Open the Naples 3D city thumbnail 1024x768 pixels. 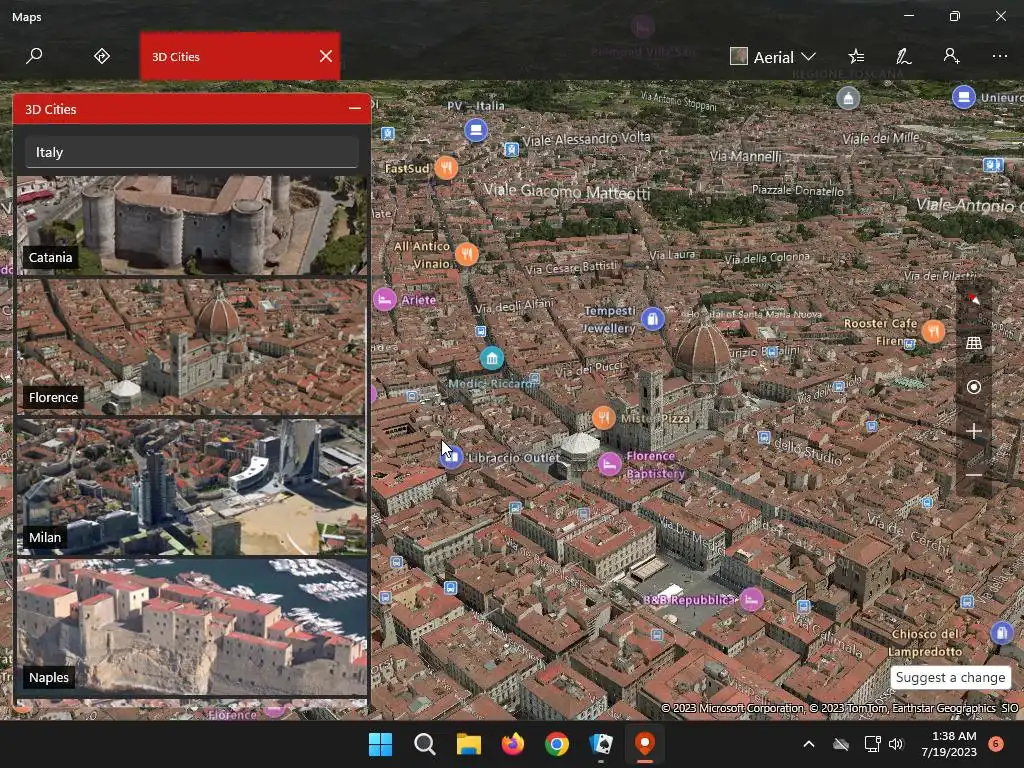pyautogui.click(x=191, y=627)
